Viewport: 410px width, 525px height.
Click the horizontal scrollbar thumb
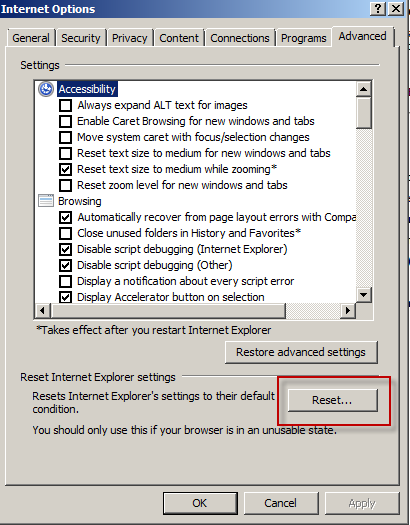168,310
